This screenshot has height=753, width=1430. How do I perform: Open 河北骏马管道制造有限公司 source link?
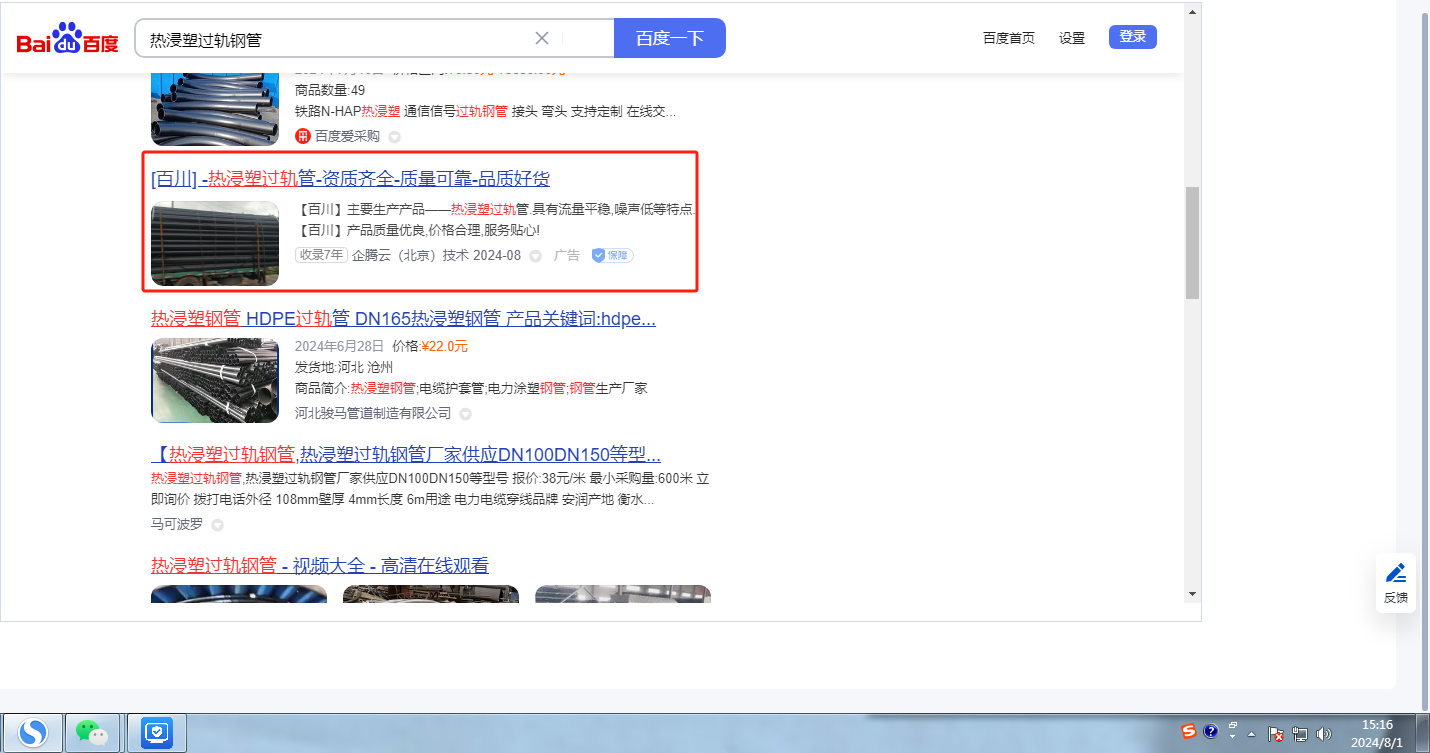(373, 413)
